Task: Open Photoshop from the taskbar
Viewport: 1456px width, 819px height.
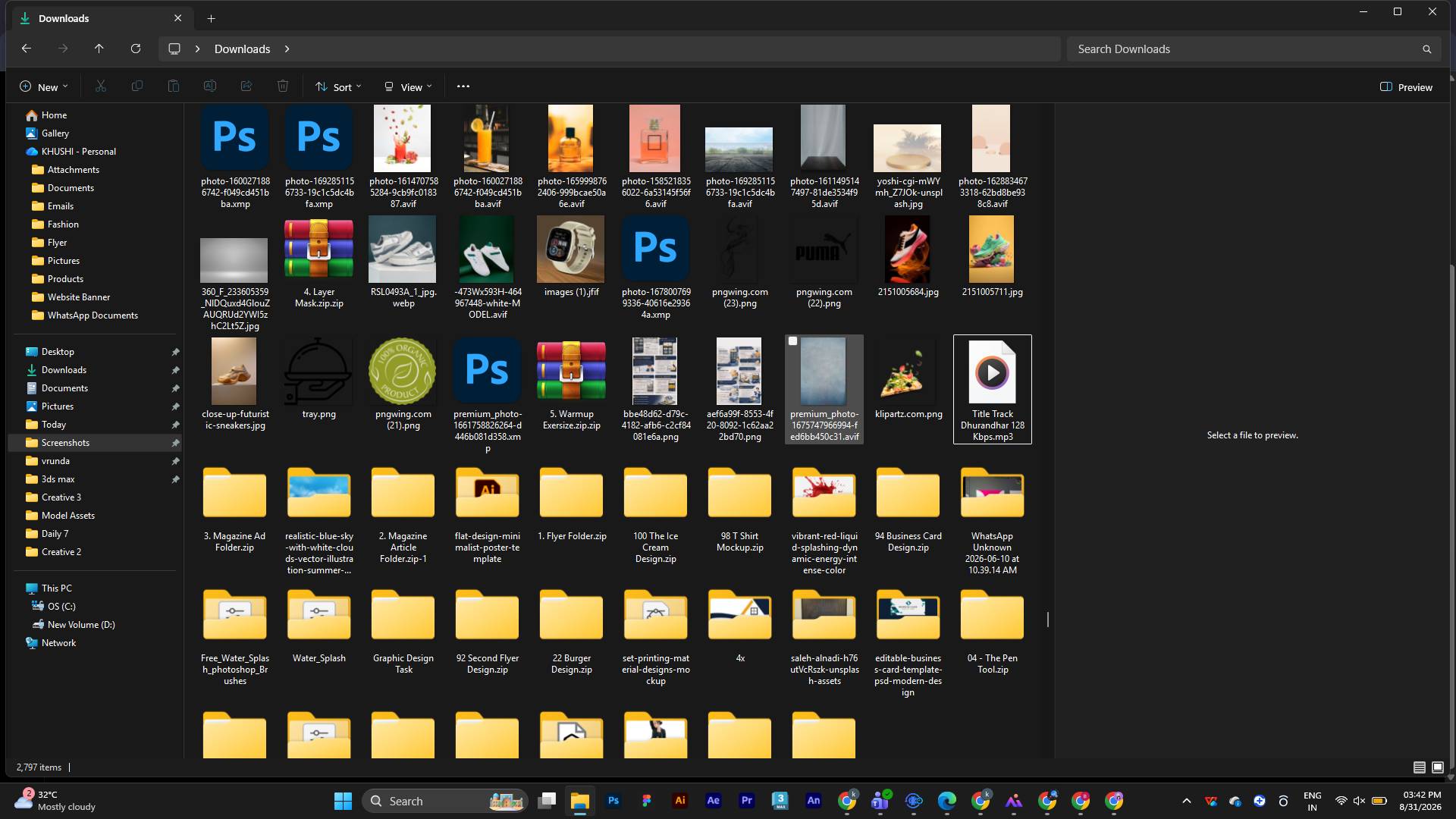Action: click(613, 801)
